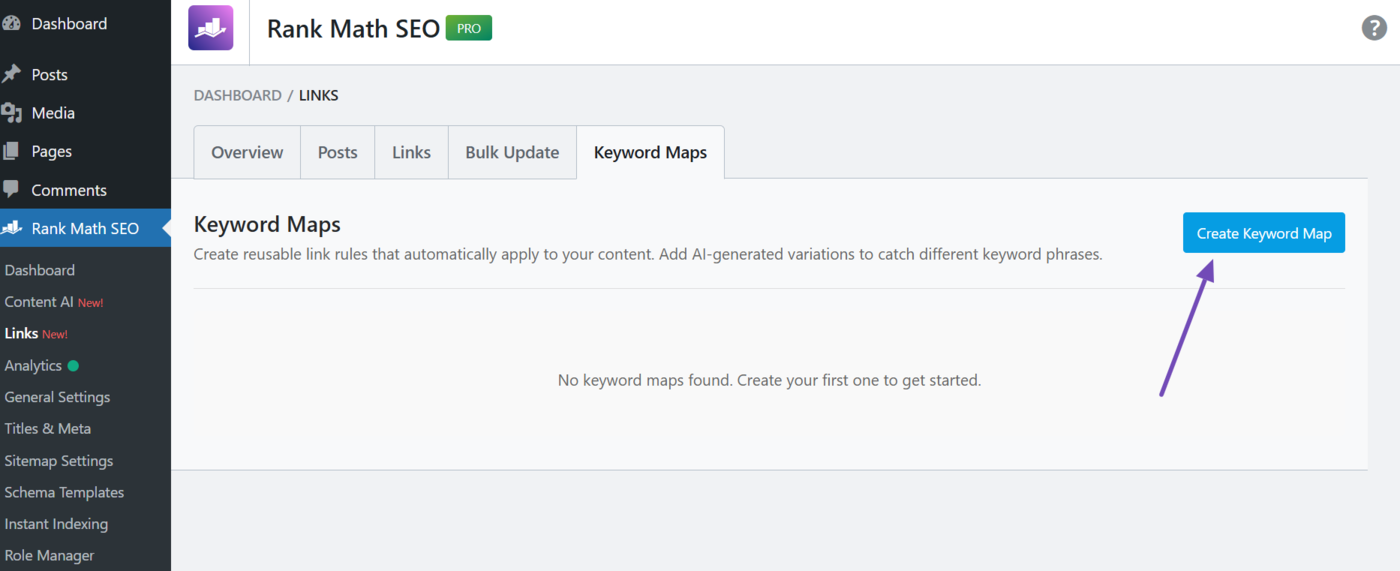The width and height of the screenshot is (1400, 571).
Task: Click the LINKS breadcrumb text
Action: pyautogui.click(x=319, y=95)
